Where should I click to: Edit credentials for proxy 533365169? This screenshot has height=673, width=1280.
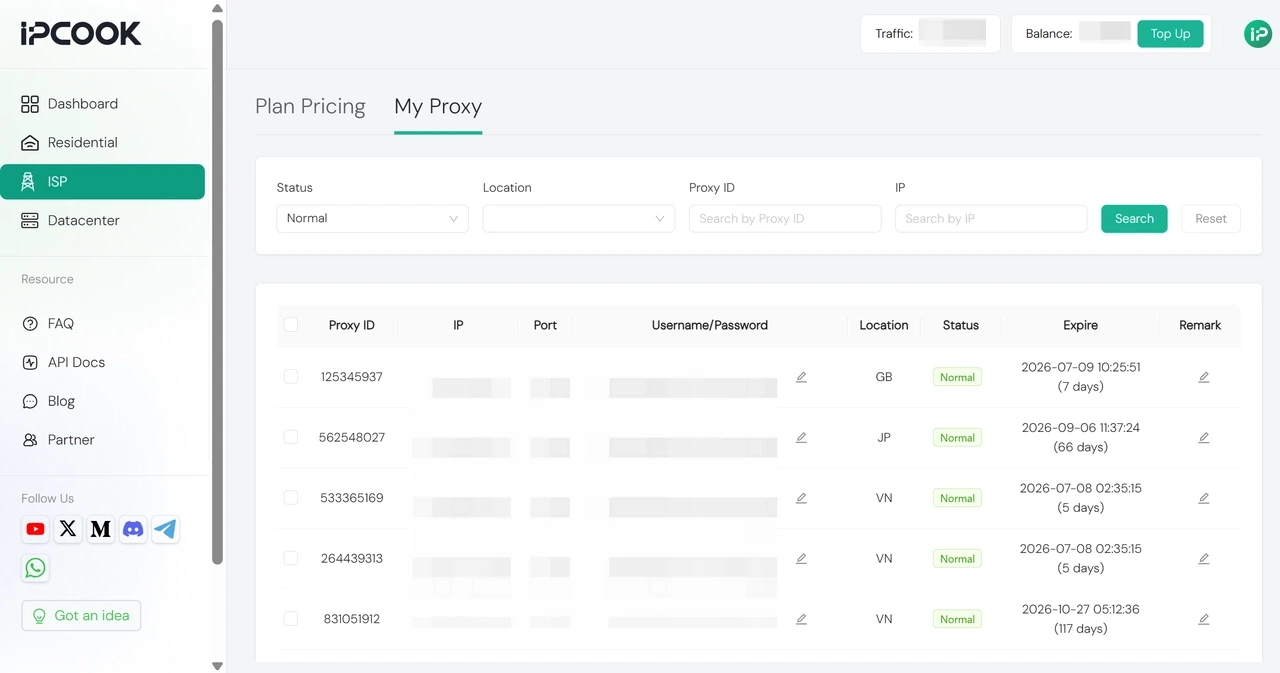[x=801, y=498]
